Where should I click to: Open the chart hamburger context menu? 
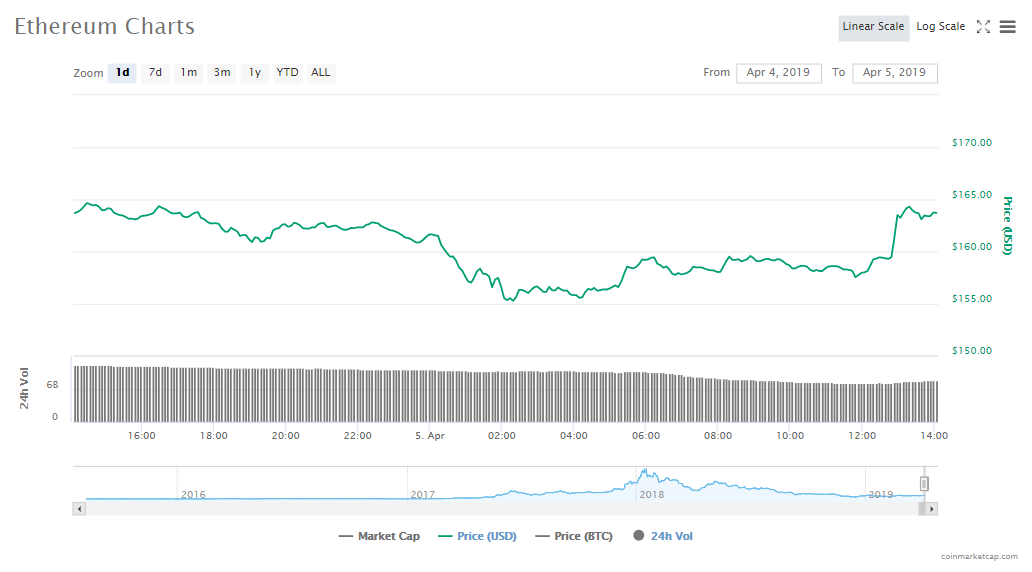(x=1007, y=27)
